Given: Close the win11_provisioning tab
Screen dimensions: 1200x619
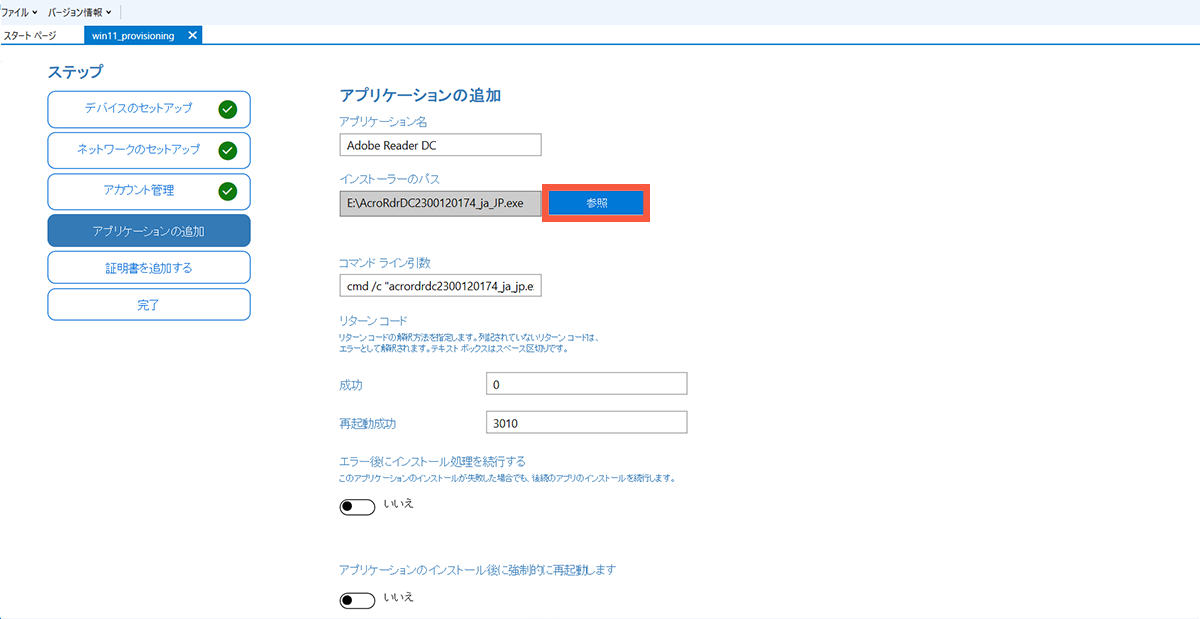Looking at the screenshot, I should pos(190,34).
